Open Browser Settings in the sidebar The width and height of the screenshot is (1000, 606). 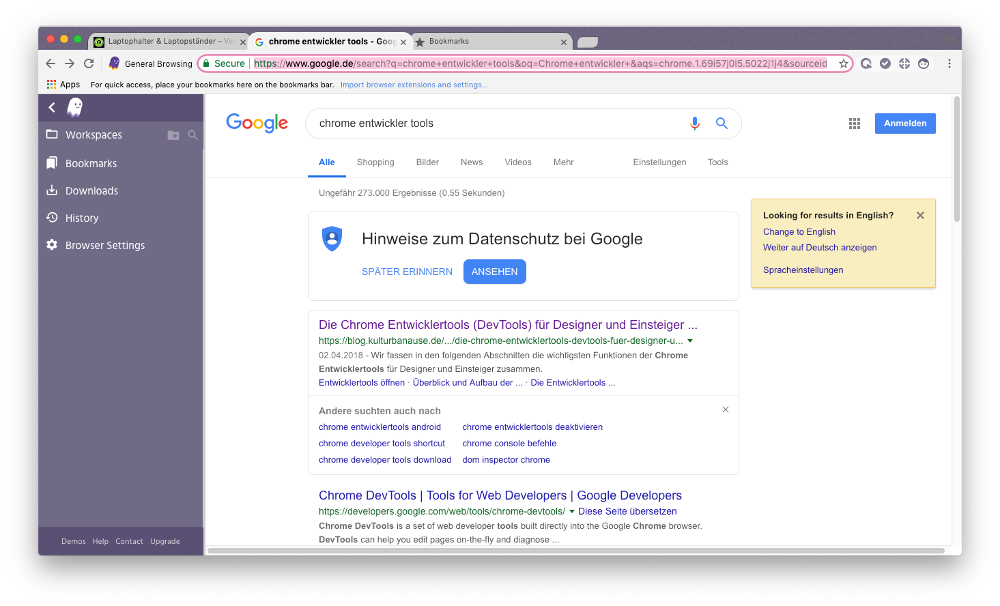[x=105, y=246]
